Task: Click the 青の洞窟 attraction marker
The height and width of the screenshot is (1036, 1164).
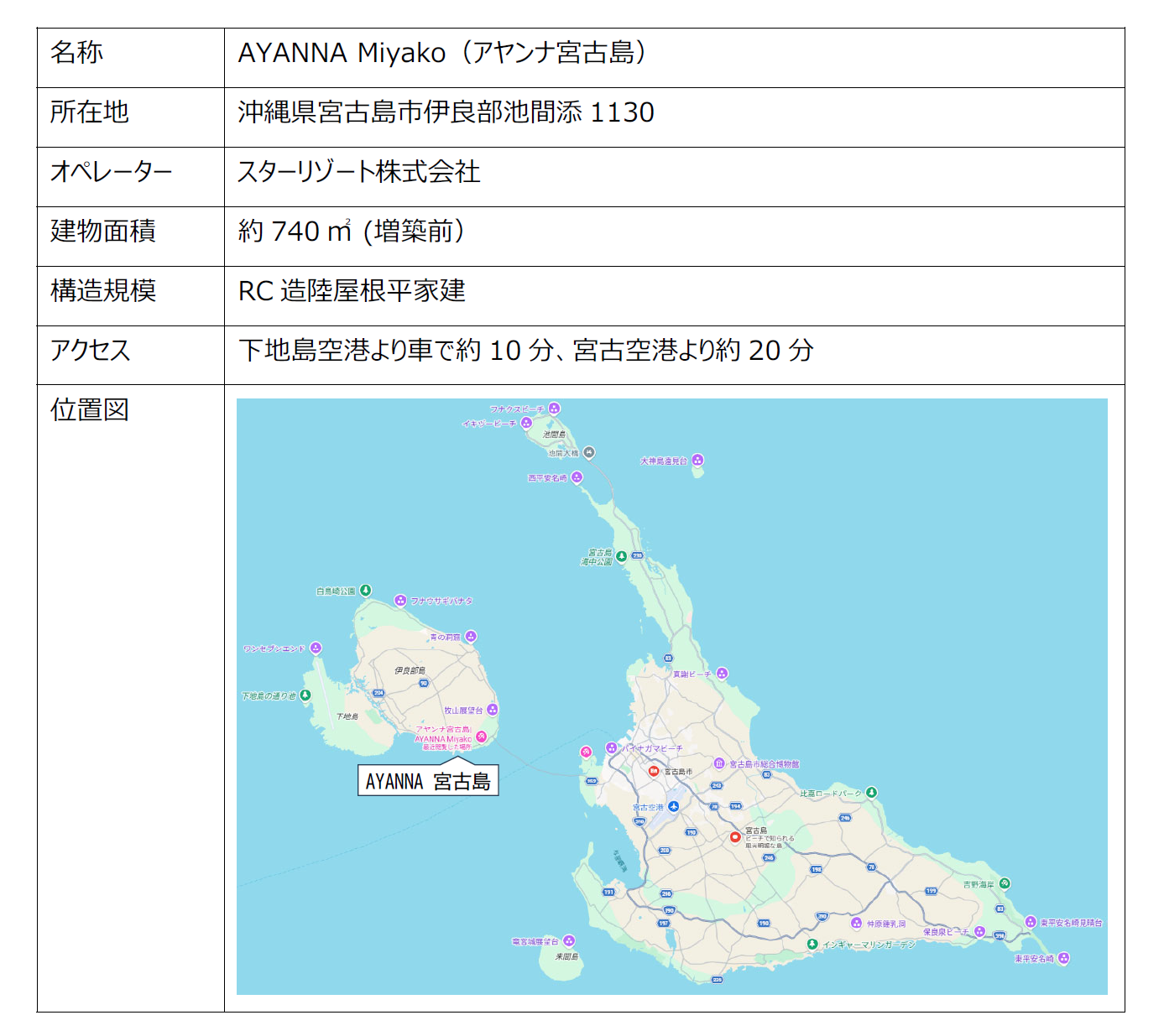Action: pyautogui.click(x=471, y=637)
